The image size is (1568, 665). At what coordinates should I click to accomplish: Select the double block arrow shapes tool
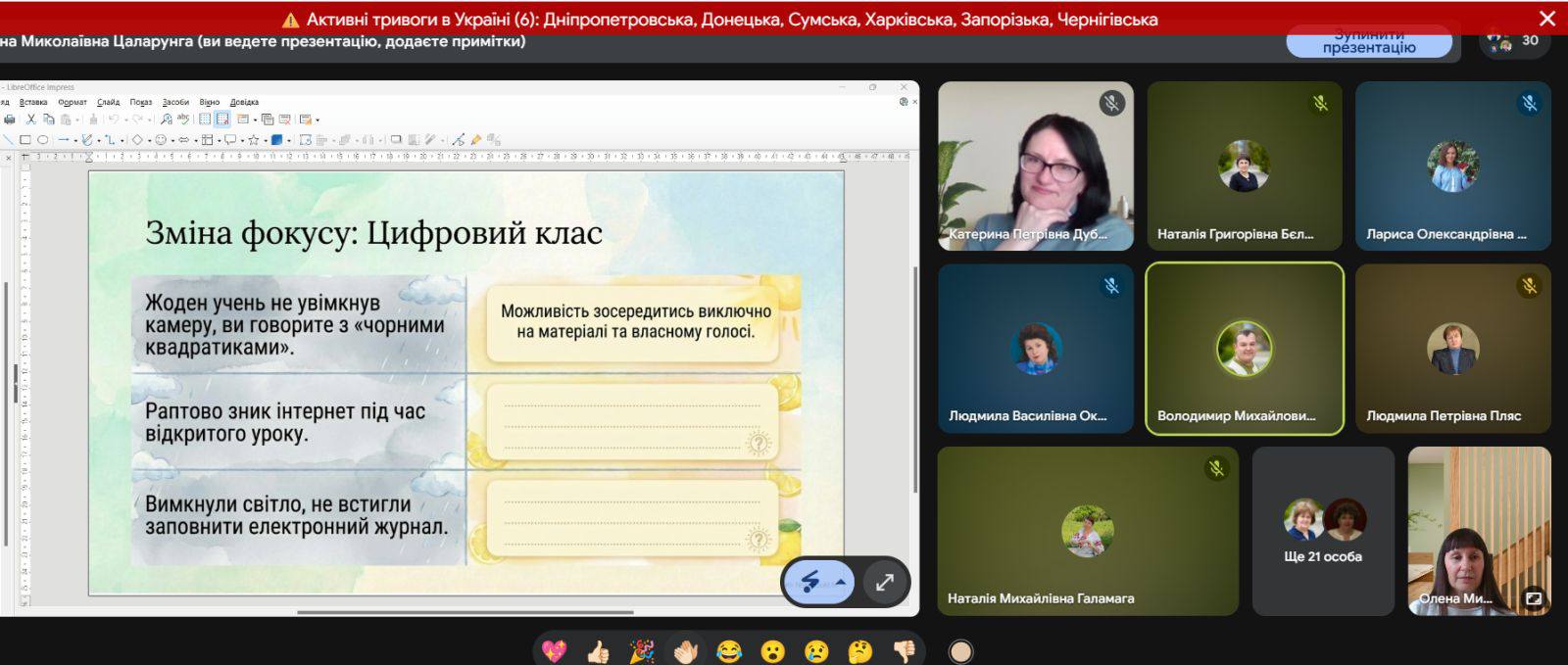pyautogui.click(x=183, y=140)
